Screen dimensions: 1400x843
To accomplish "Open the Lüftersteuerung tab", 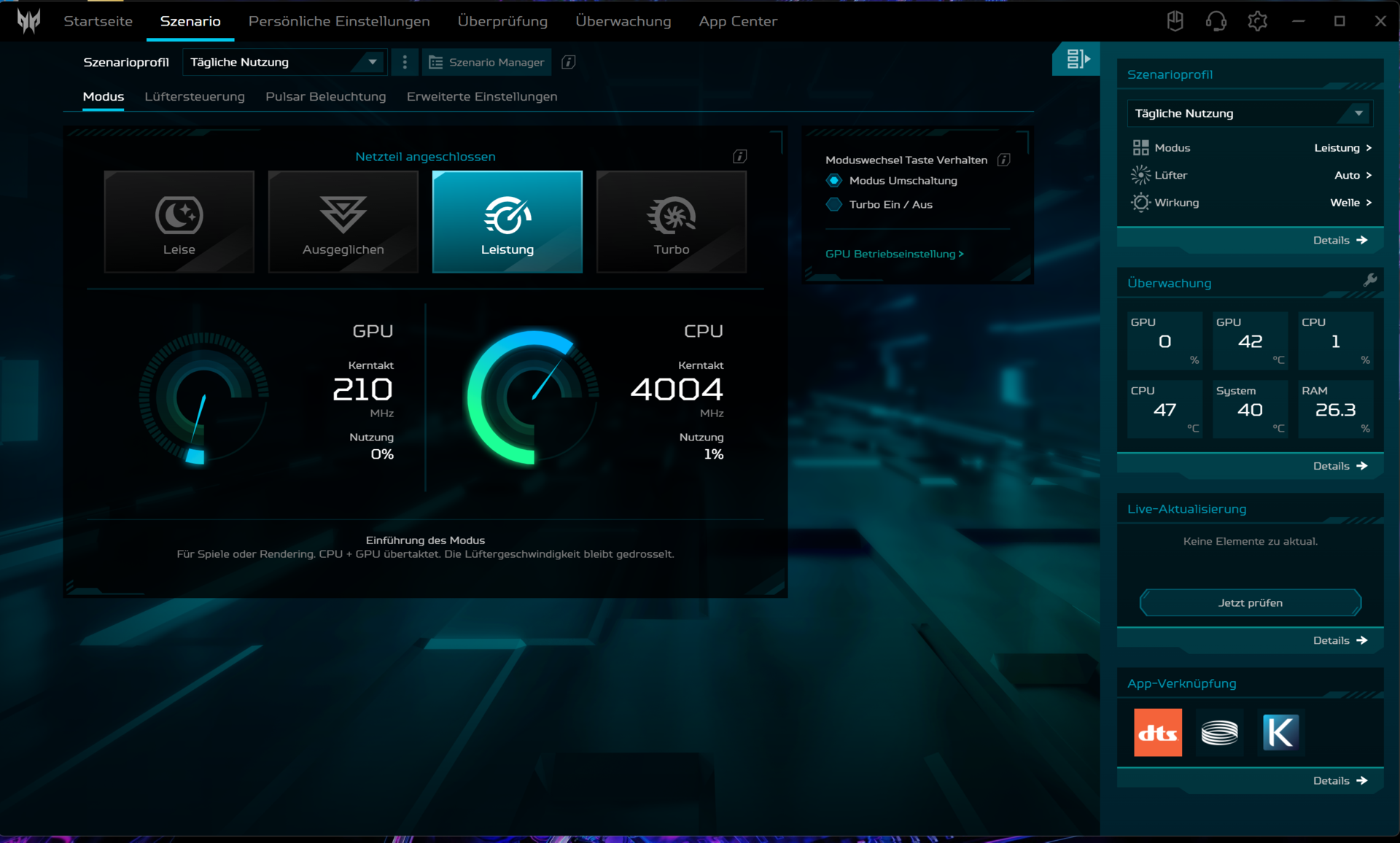I will tap(194, 96).
